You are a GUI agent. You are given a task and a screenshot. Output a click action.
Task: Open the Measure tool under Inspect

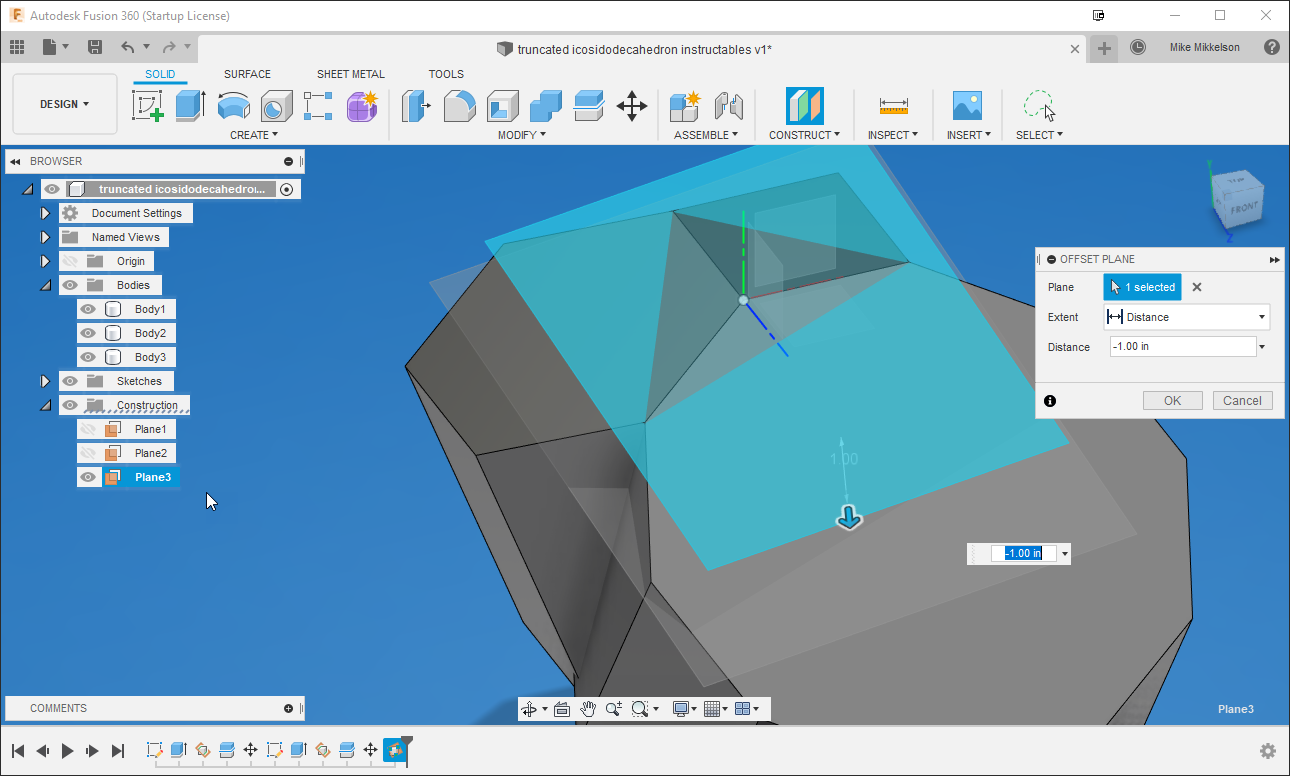(893, 105)
